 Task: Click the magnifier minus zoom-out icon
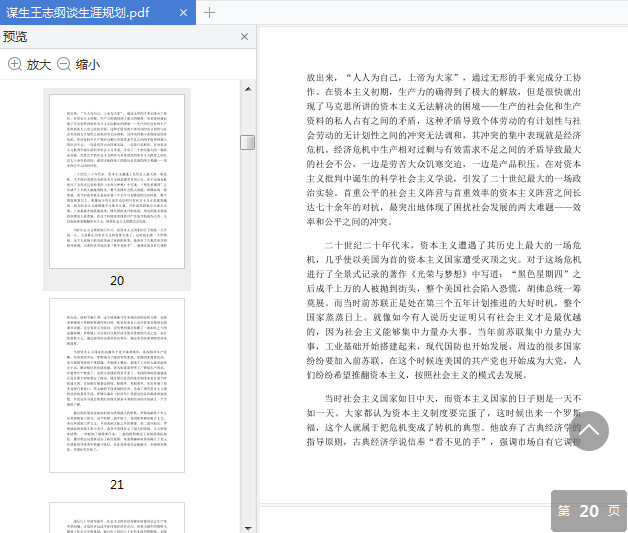[64, 64]
